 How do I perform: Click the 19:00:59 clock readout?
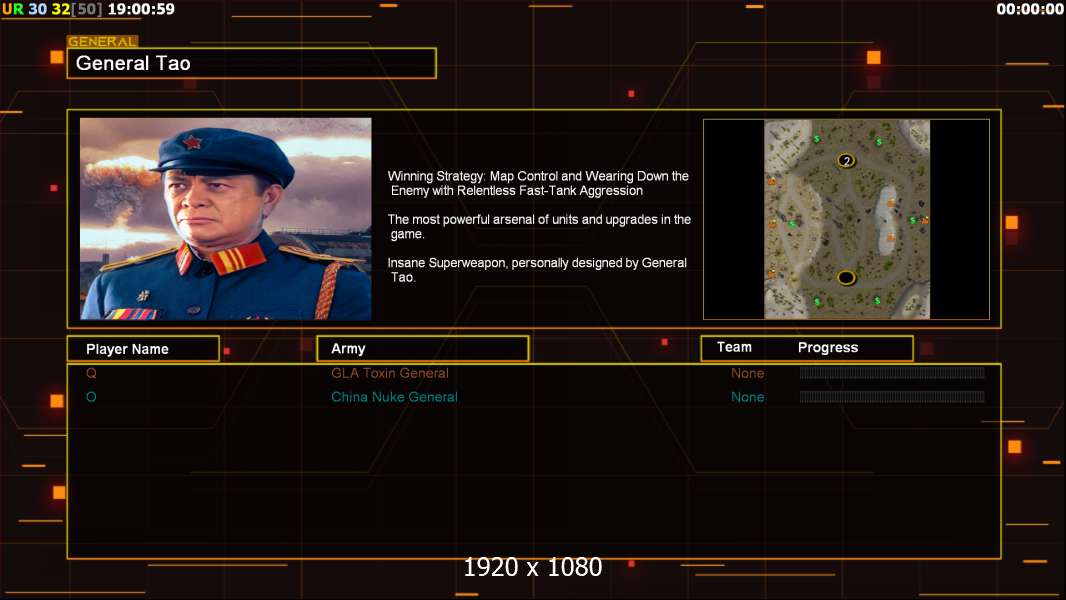click(141, 9)
